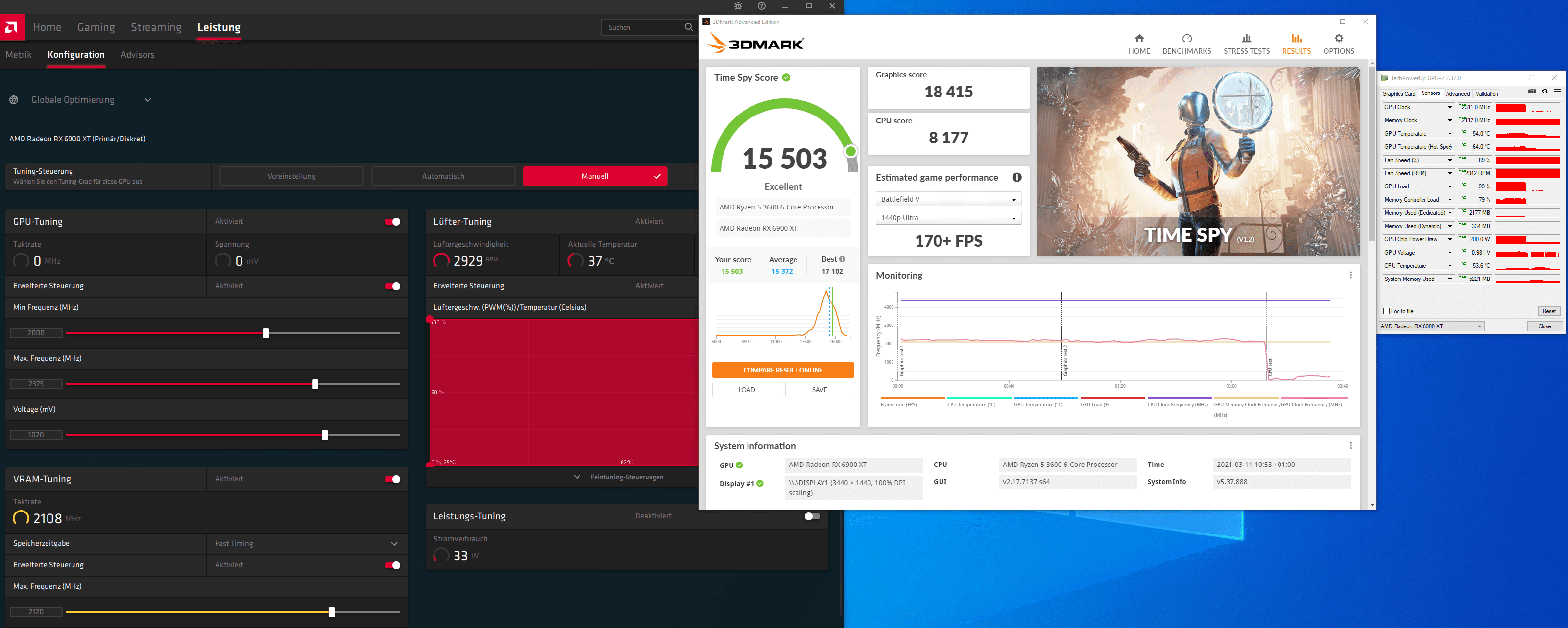The height and width of the screenshot is (628, 1568).
Task: Click the search magnifier icon in Radeon Software
Action: point(688,27)
